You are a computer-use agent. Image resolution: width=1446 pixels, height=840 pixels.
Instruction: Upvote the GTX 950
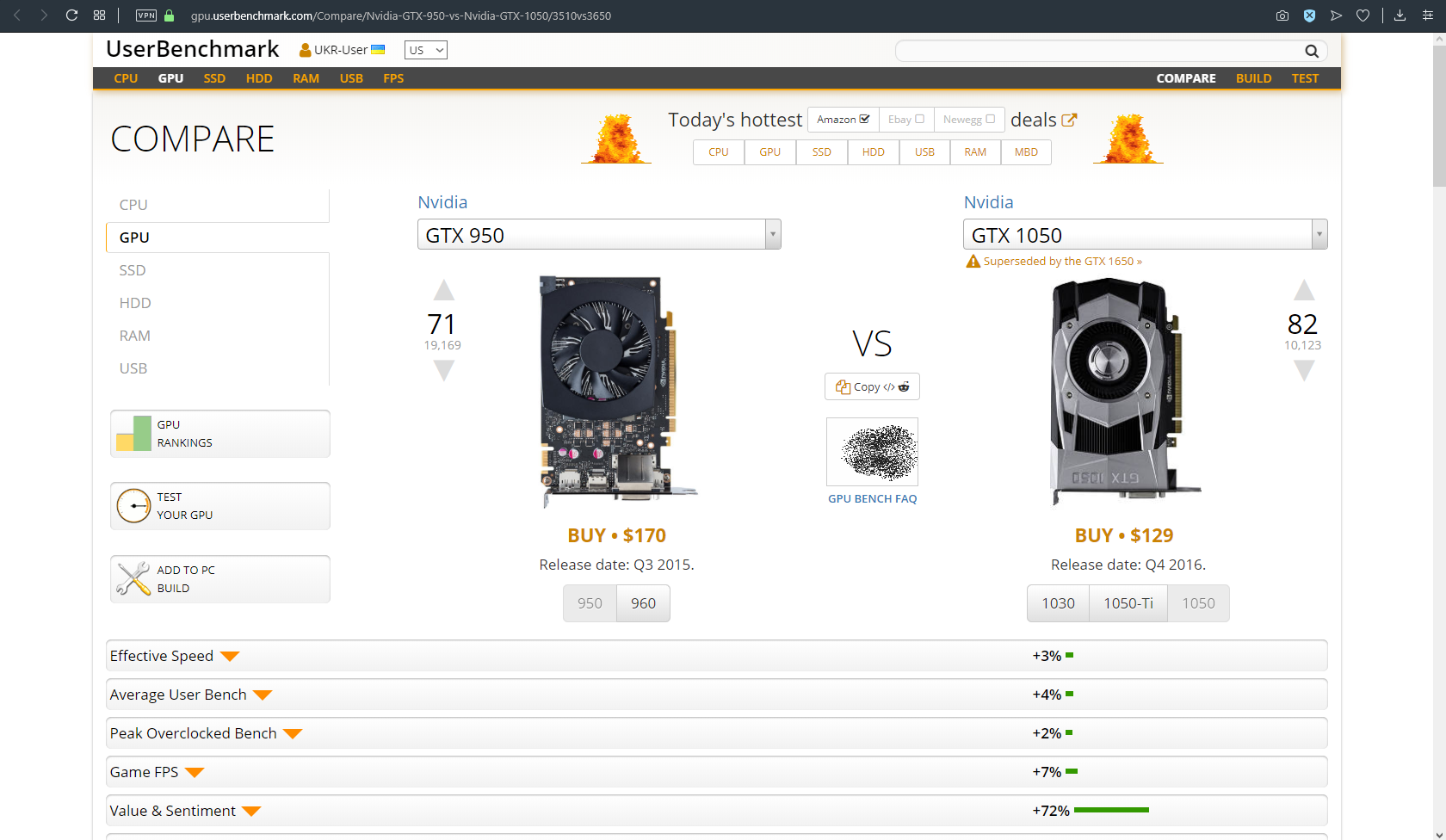(x=444, y=290)
